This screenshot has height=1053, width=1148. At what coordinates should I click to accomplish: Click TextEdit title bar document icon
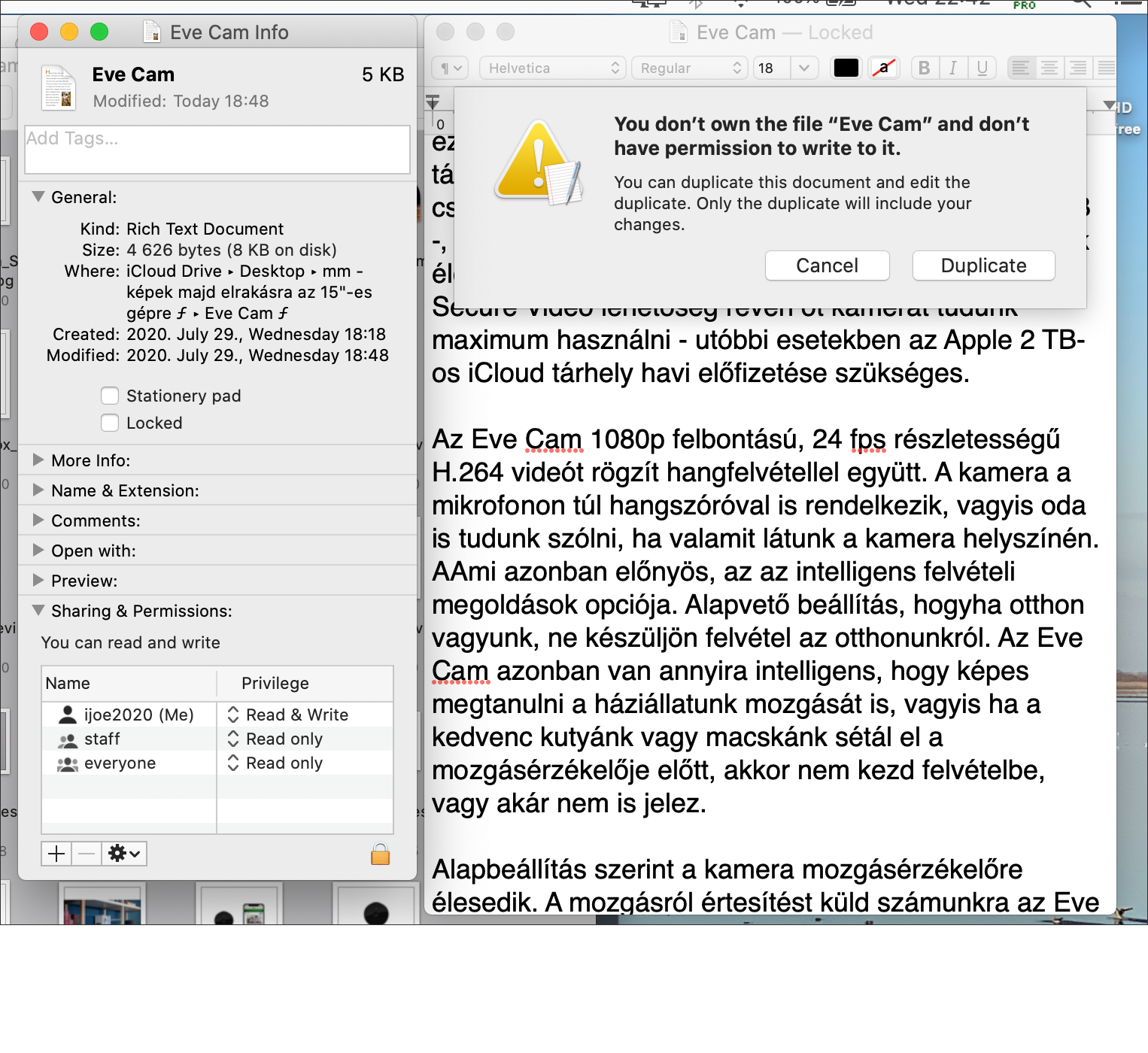[679, 32]
